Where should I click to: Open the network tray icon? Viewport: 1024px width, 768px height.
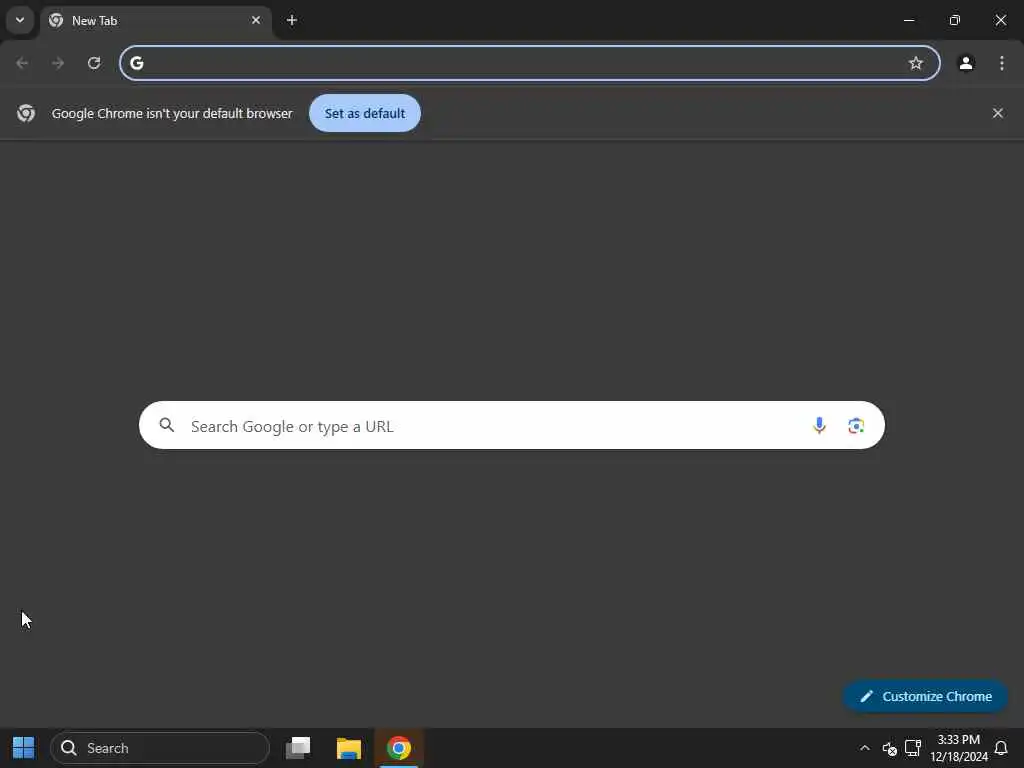tap(913, 748)
